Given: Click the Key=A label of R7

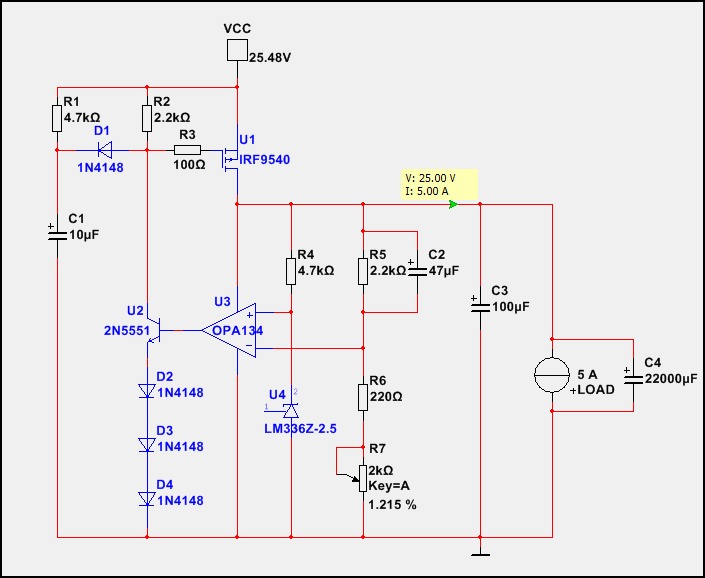Looking at the screenshot, I should (x=389, y=486).
